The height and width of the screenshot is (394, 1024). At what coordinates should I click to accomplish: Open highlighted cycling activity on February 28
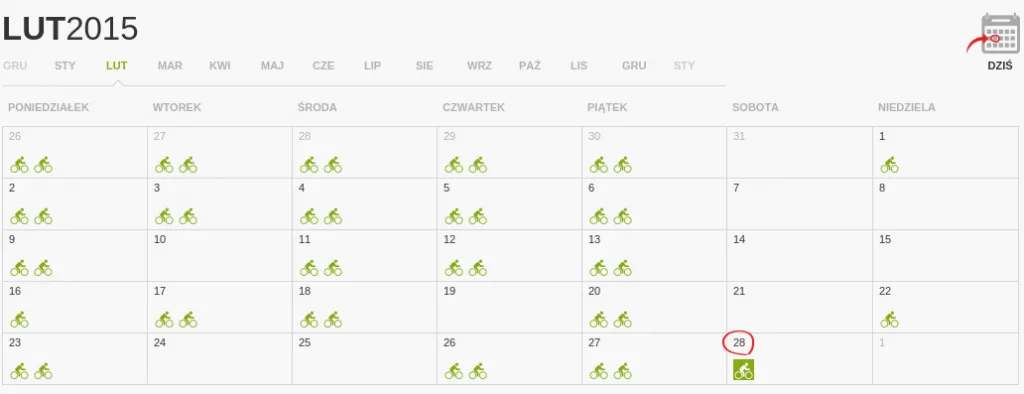(743, 369)
